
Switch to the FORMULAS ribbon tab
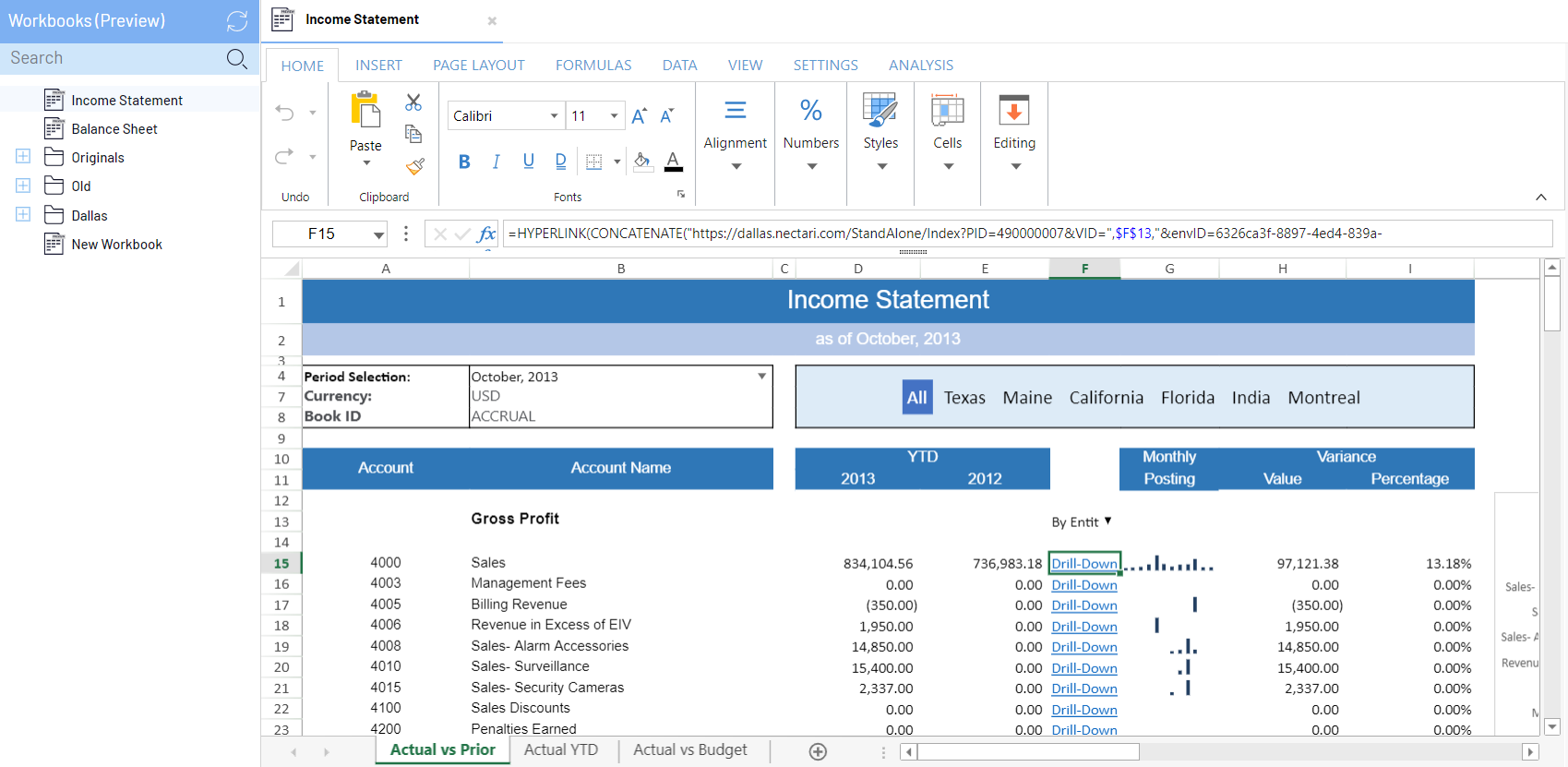[x=592, y=66]
